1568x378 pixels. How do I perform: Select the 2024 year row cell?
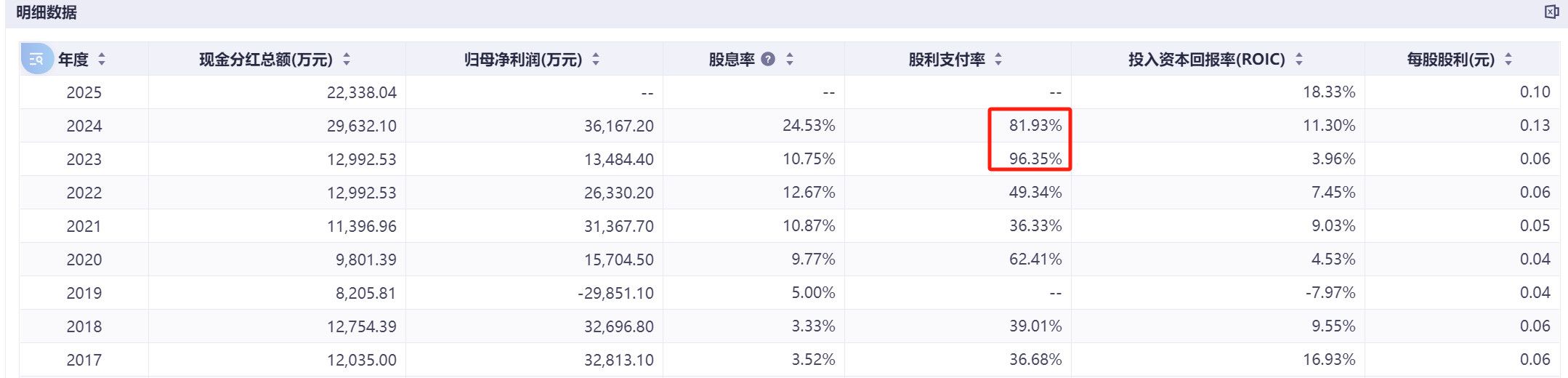point(84,126)
